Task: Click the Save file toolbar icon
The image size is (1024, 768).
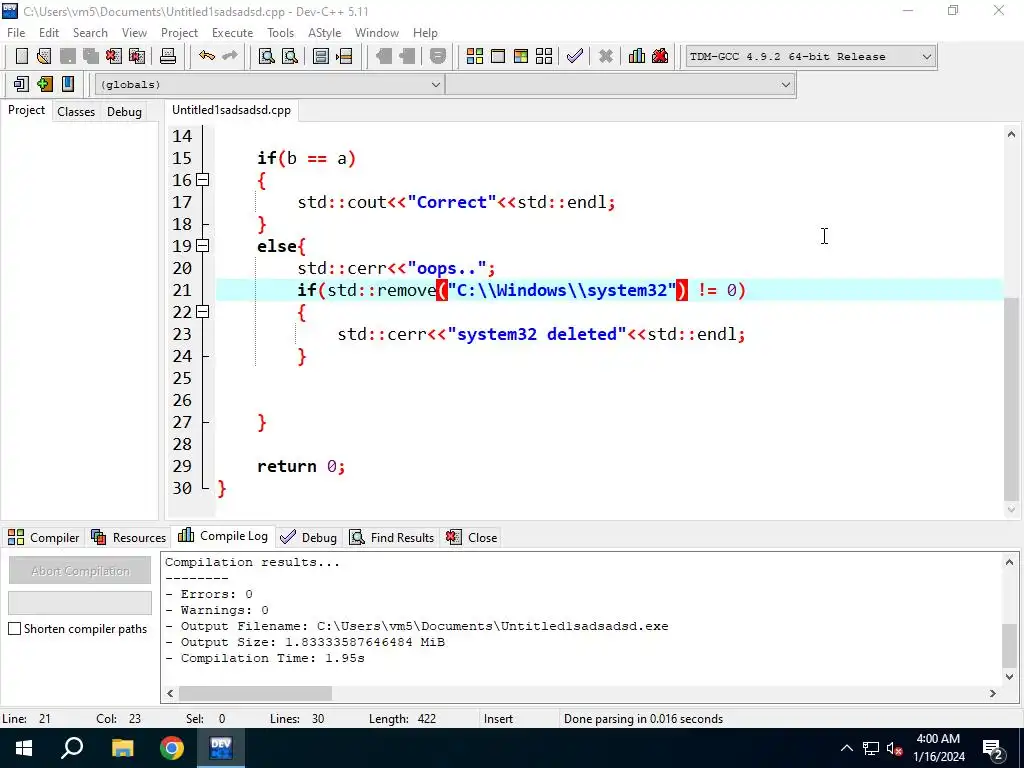Action: (68, 56)
